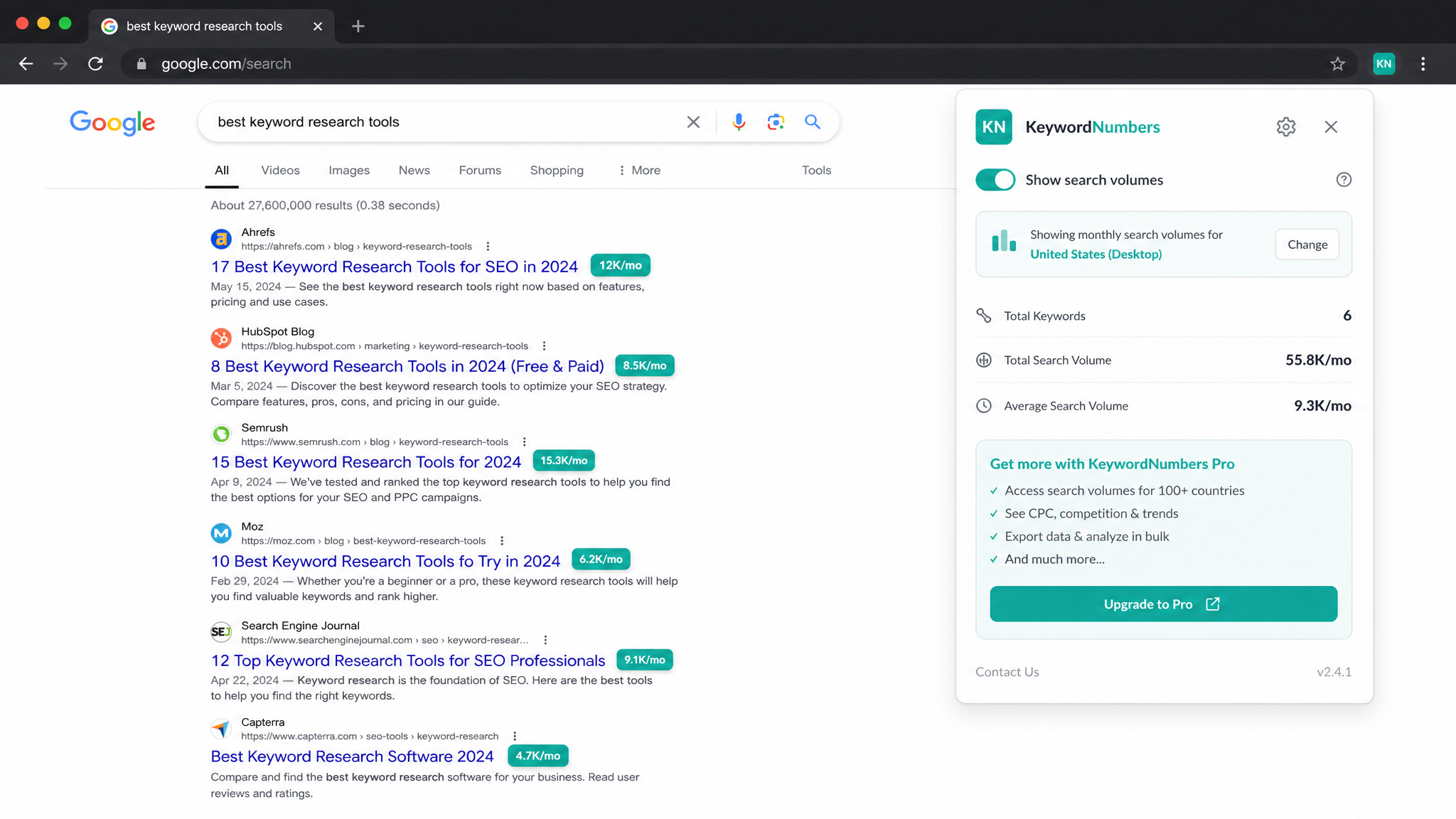Open HubSpot Blog result three-dot menu

coord(544,346)
